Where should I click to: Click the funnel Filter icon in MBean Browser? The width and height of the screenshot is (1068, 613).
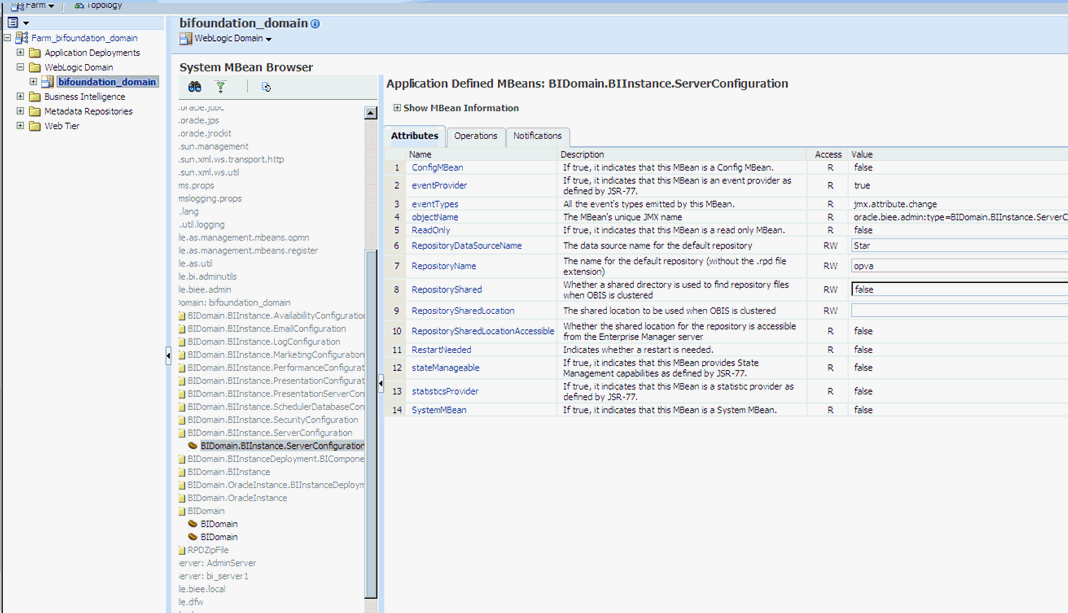pyautogui.click(x=221, y=87)
